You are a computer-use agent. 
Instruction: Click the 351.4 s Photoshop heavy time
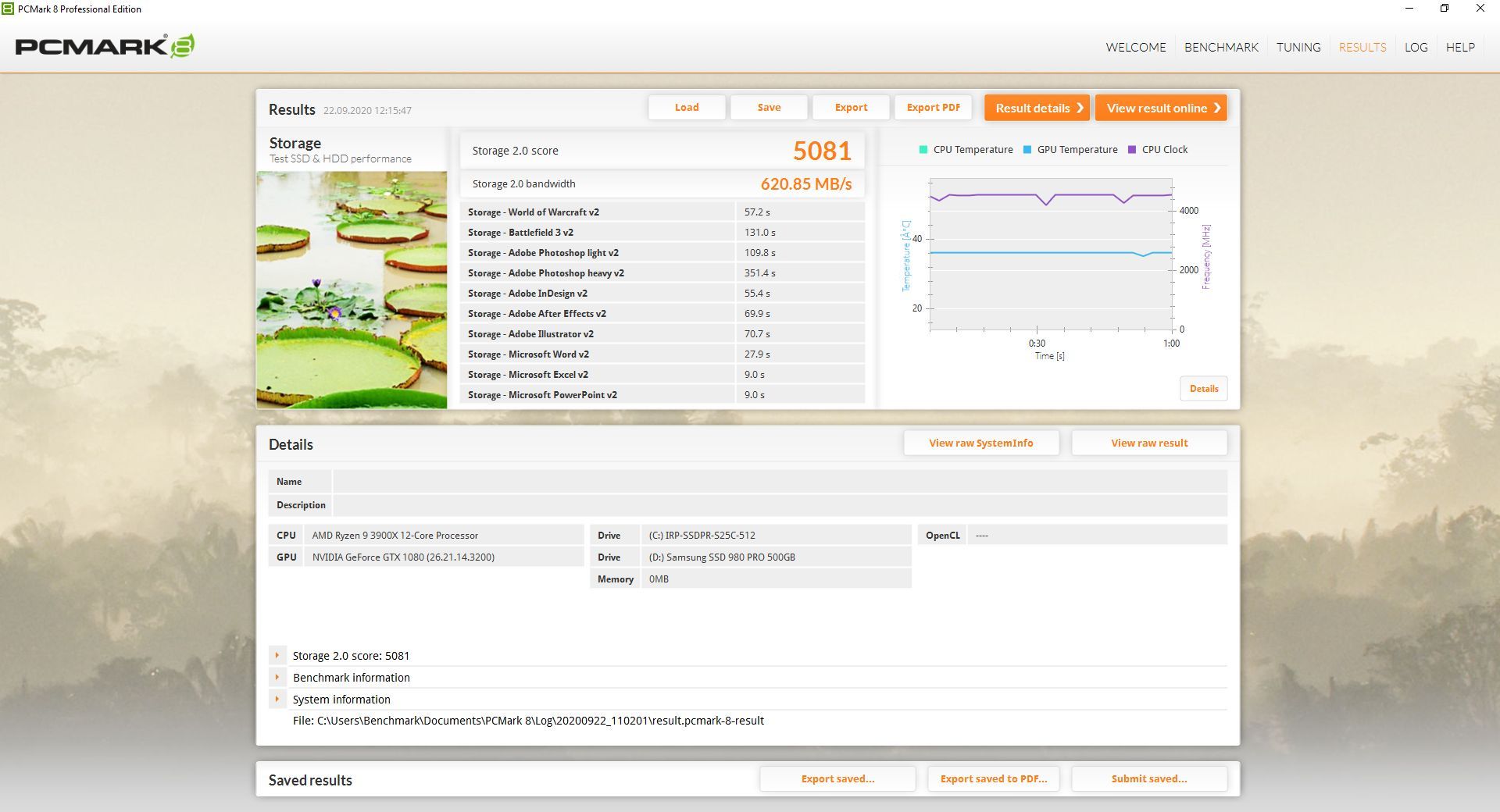point(759,272)
